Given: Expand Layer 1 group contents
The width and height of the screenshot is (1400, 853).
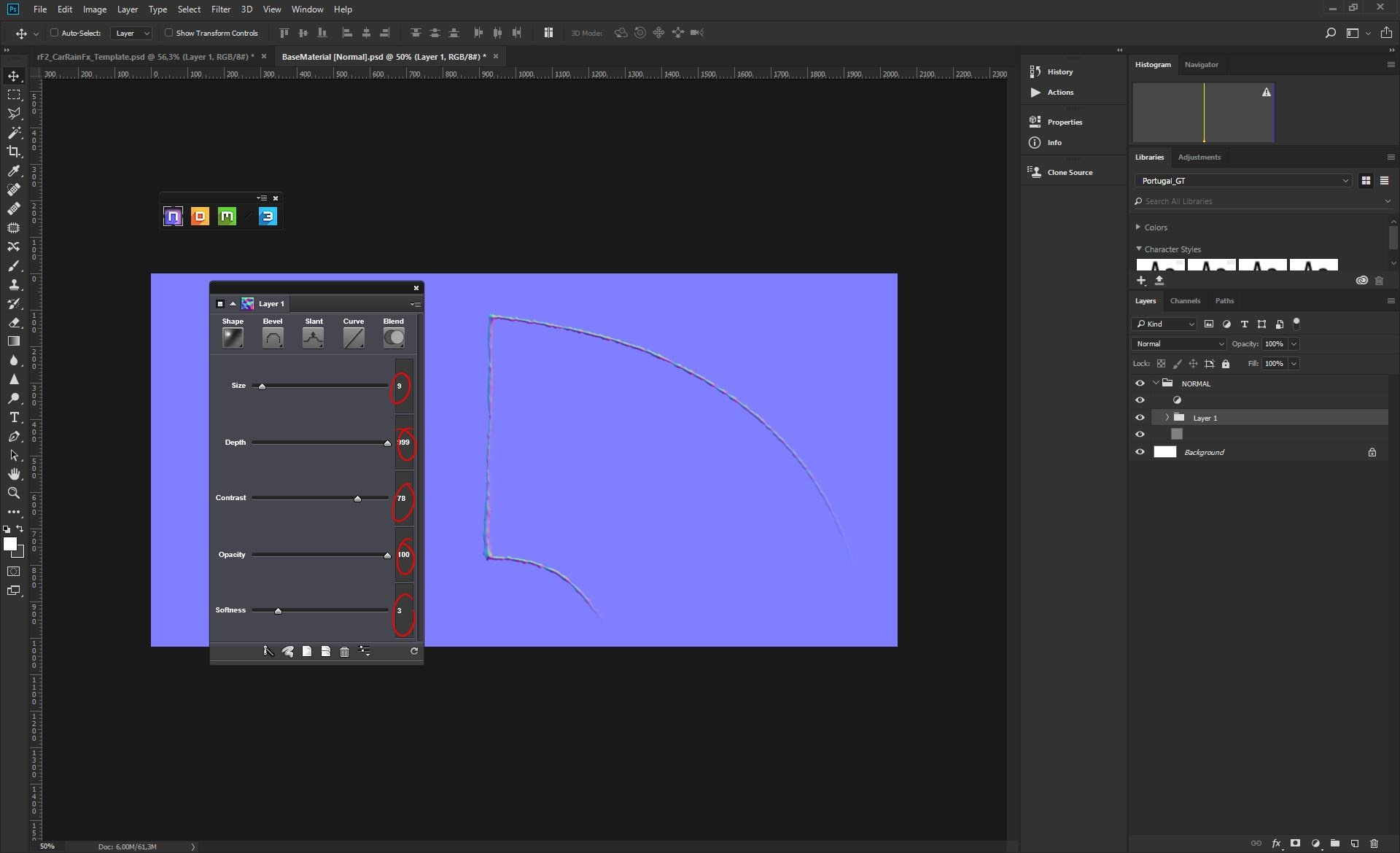Looking at the screenshot, I should coord(1167,418).
